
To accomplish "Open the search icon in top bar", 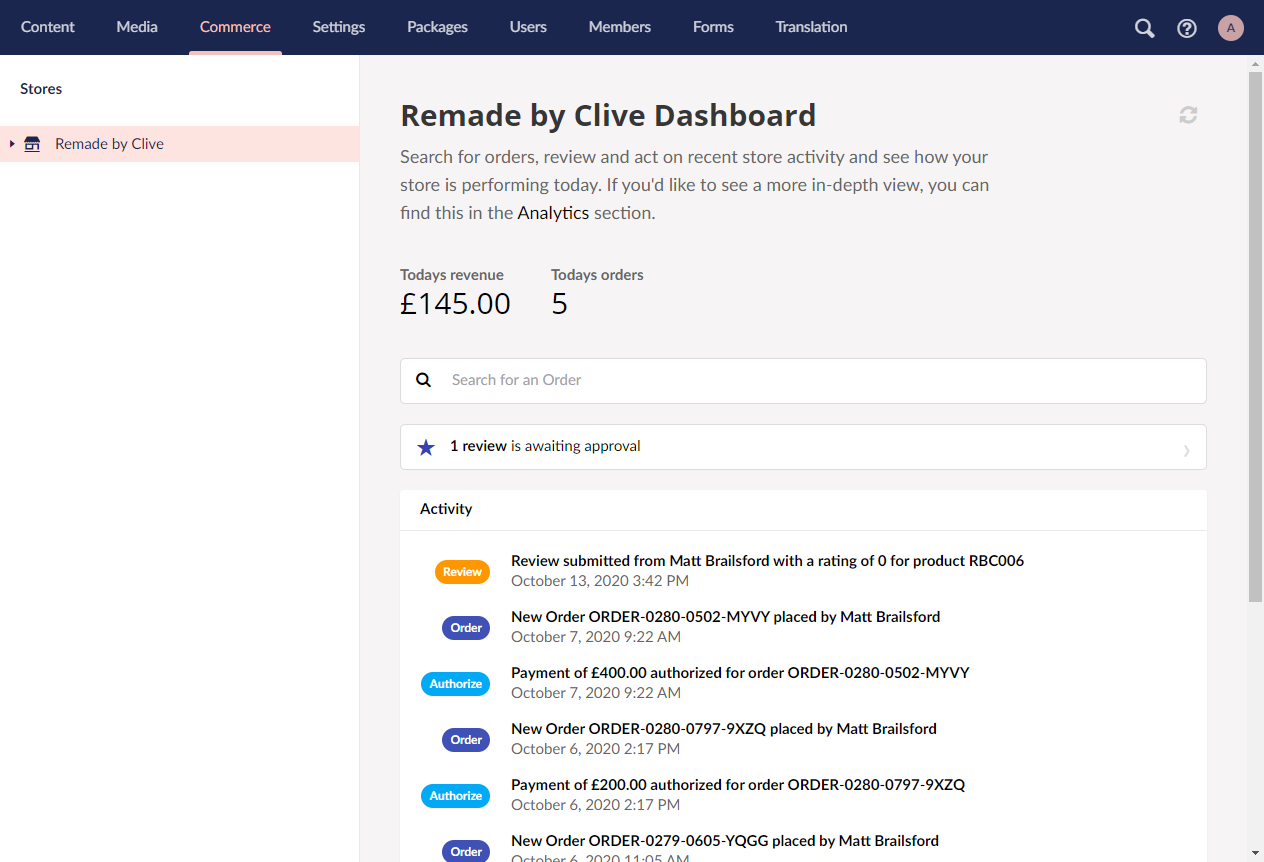I will [x=1144, y=28].
